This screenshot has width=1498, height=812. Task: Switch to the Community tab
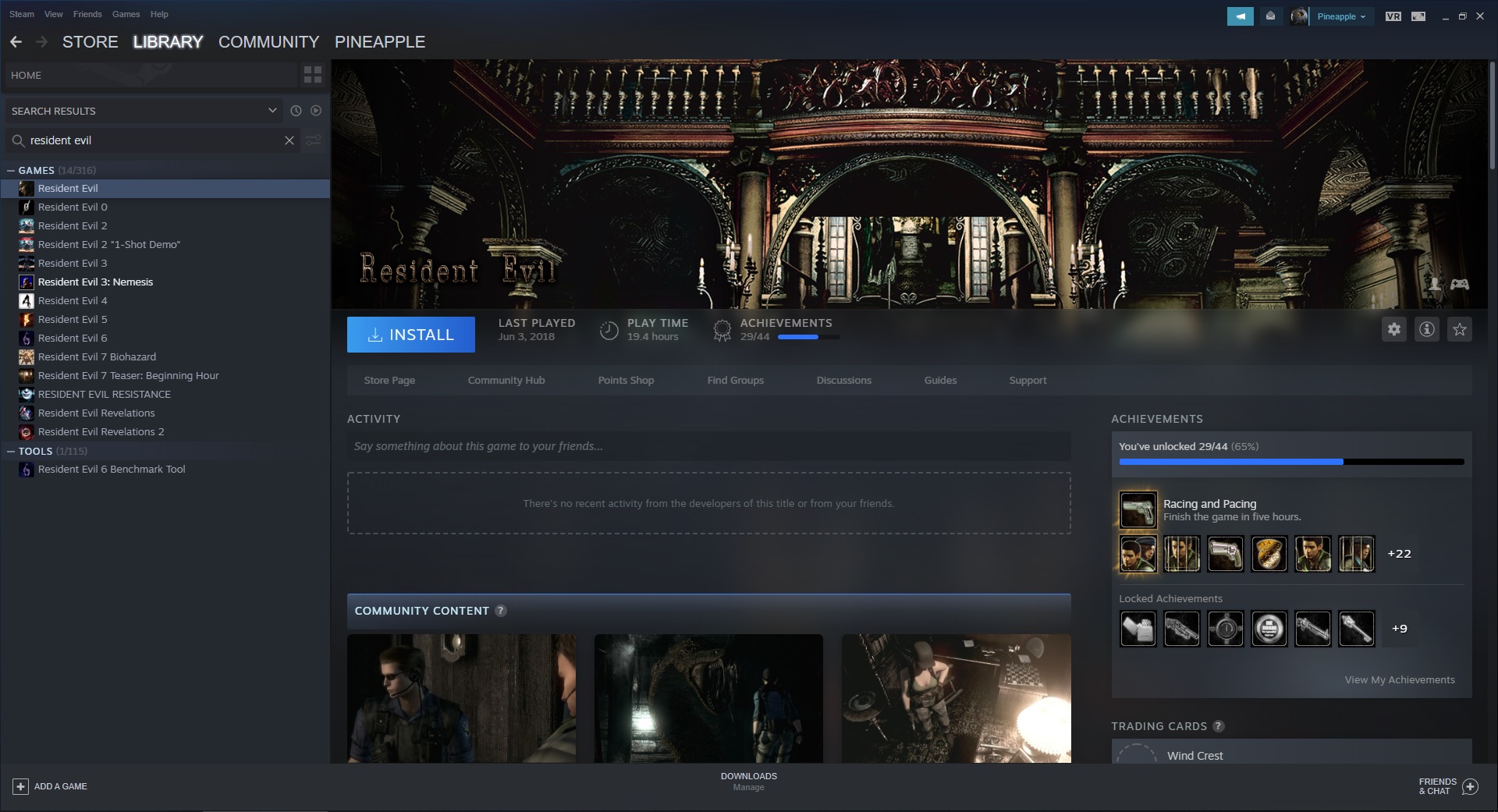coord(268,41)
